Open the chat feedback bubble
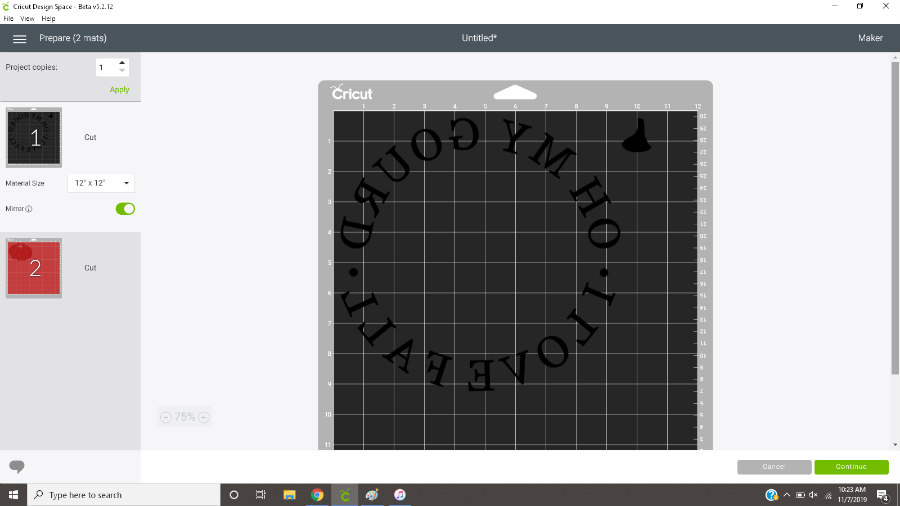Image resolution: width=900 pixels, height=506 pixels. 16,467
